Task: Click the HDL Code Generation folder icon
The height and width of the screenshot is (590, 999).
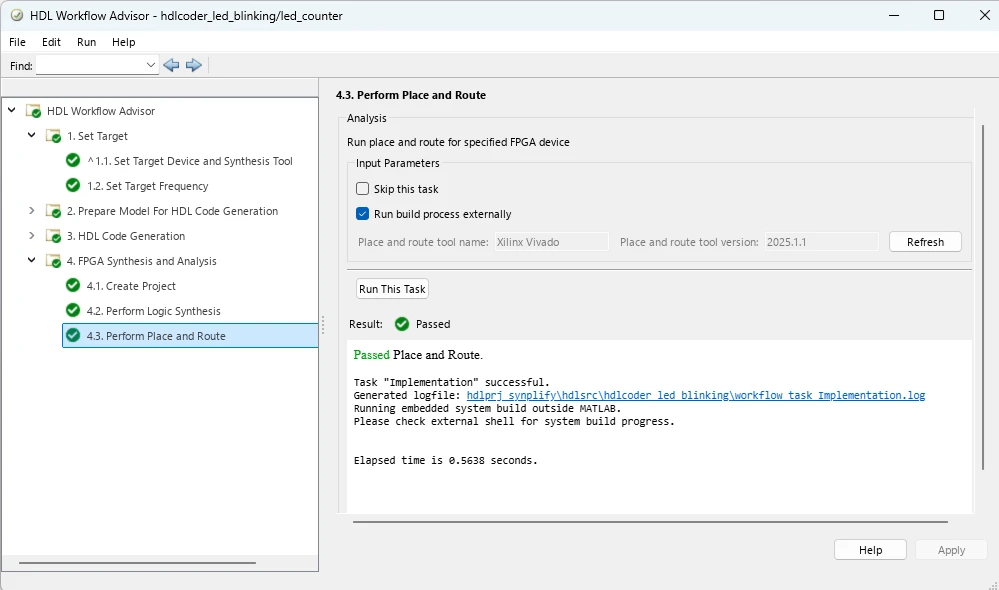Action: [54, 236]
